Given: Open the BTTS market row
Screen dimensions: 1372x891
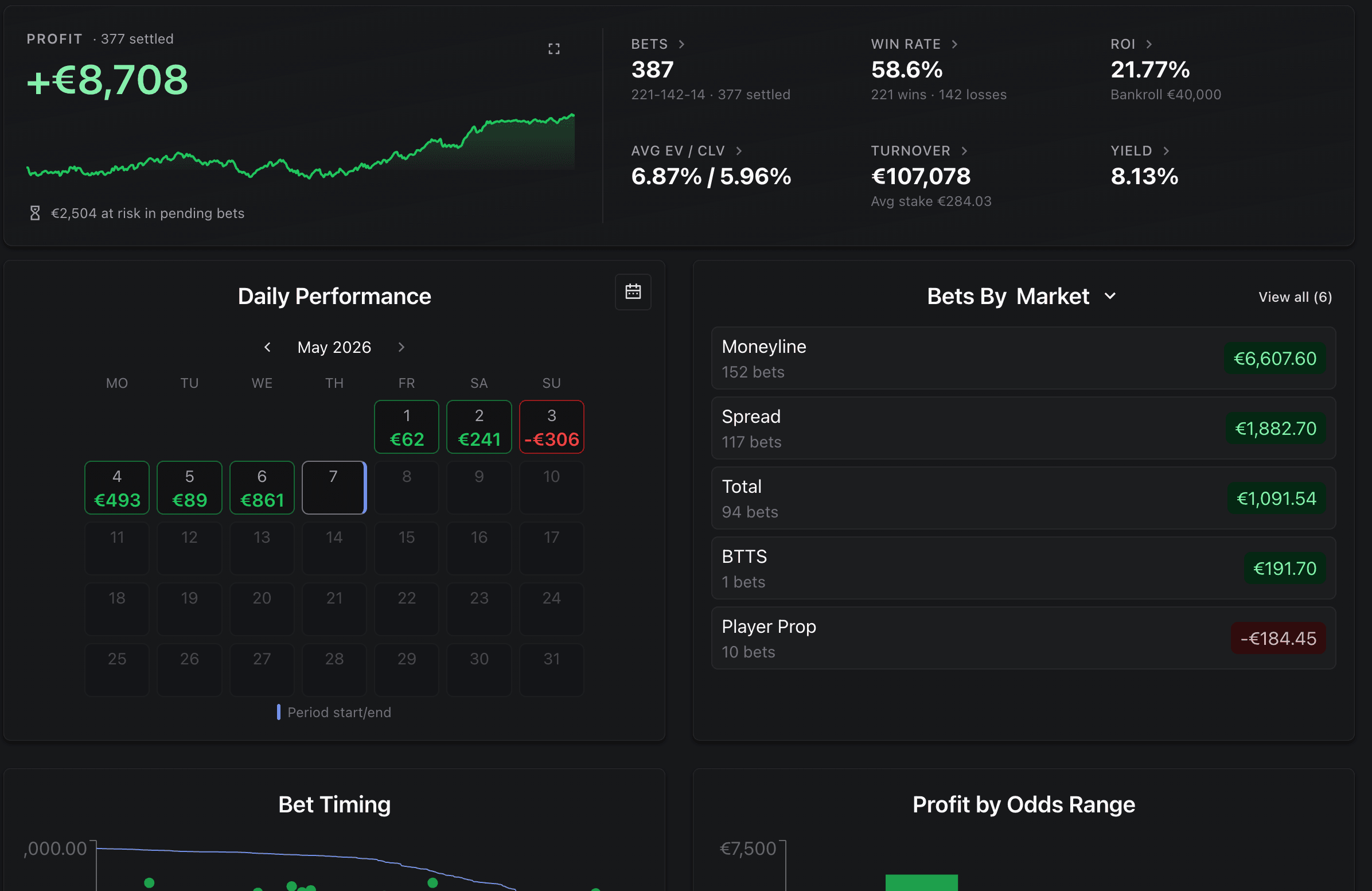Looking at the screenshot, I should pos(1023,568).
